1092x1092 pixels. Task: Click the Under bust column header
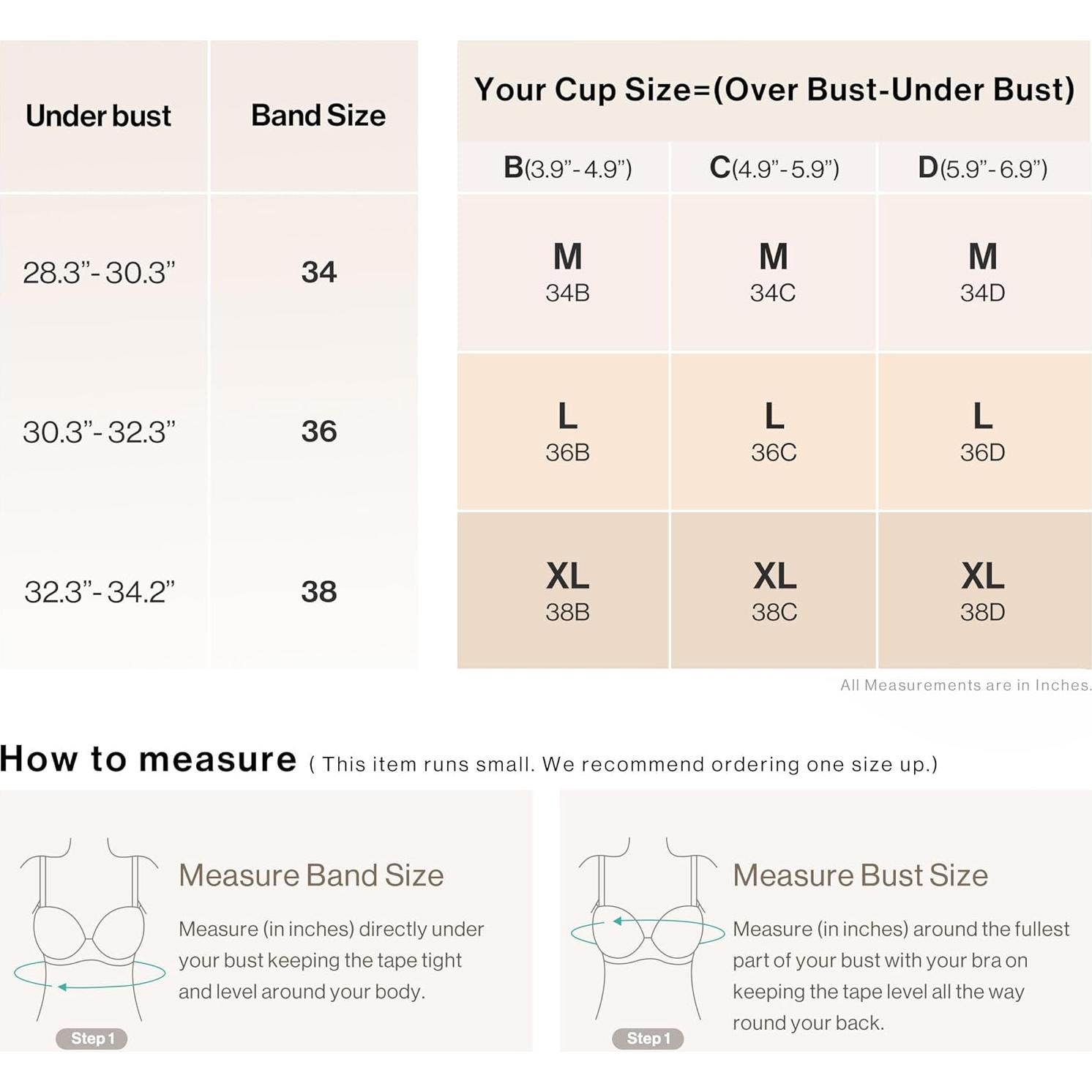[x=98, y=116]
